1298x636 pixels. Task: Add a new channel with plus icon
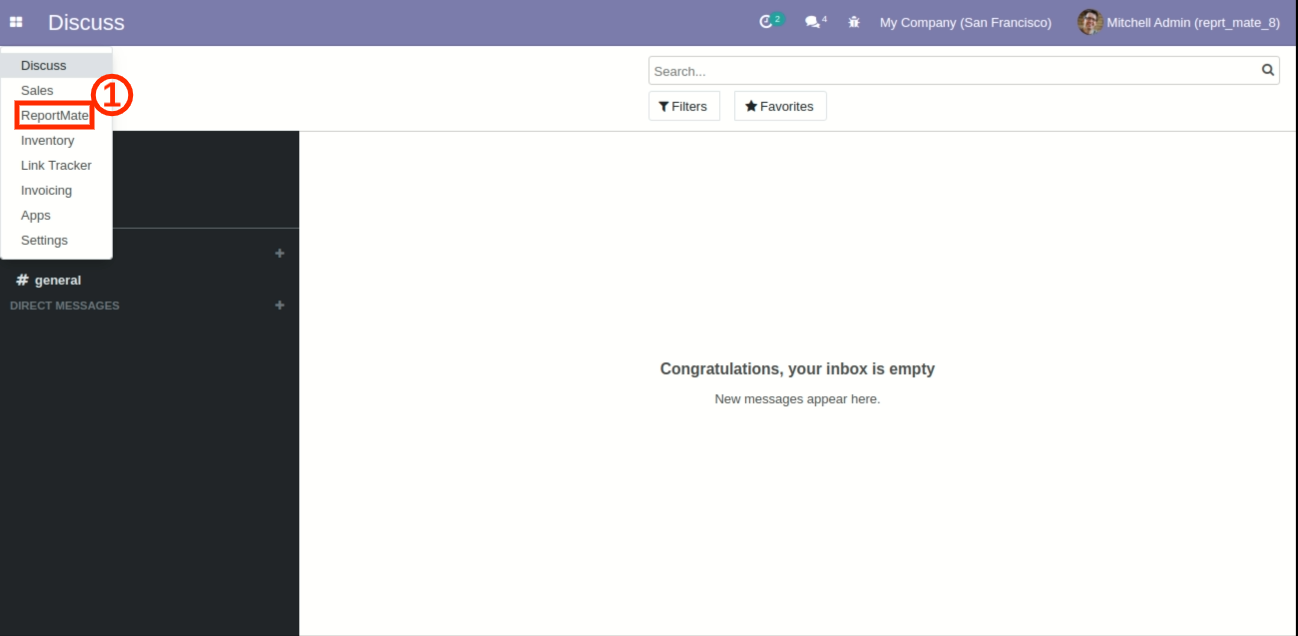pos(280,254)
